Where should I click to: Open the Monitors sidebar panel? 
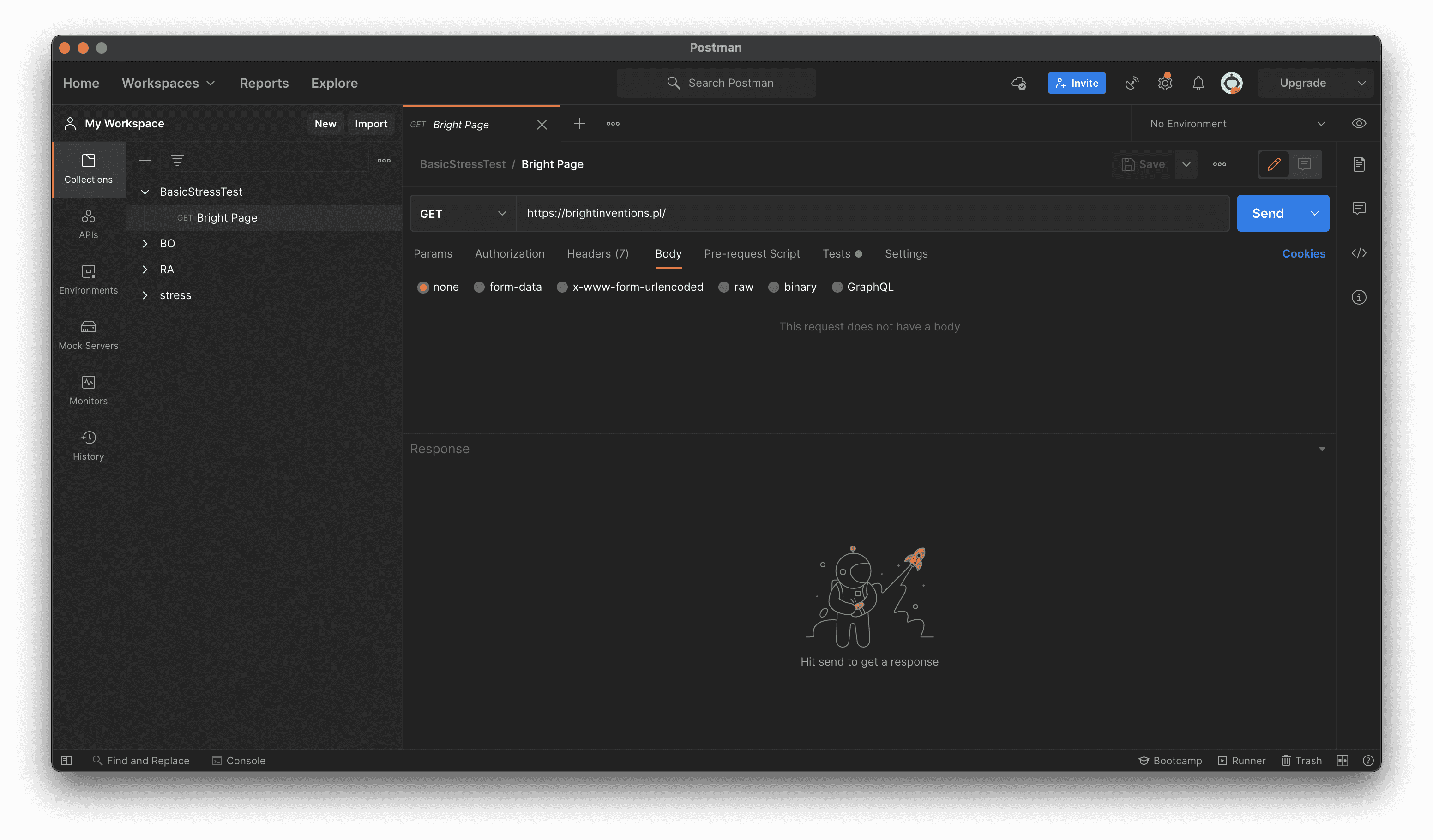pyautogui.click(x=88, y=390)
